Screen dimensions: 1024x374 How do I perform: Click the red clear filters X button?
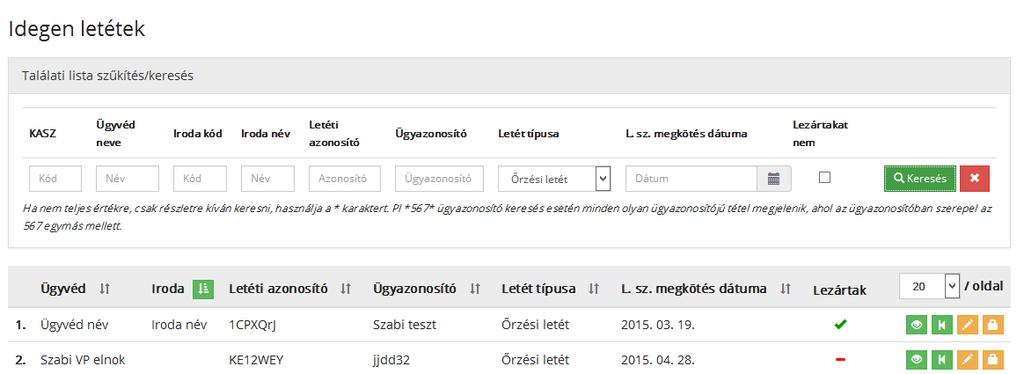tap(974, 178)
